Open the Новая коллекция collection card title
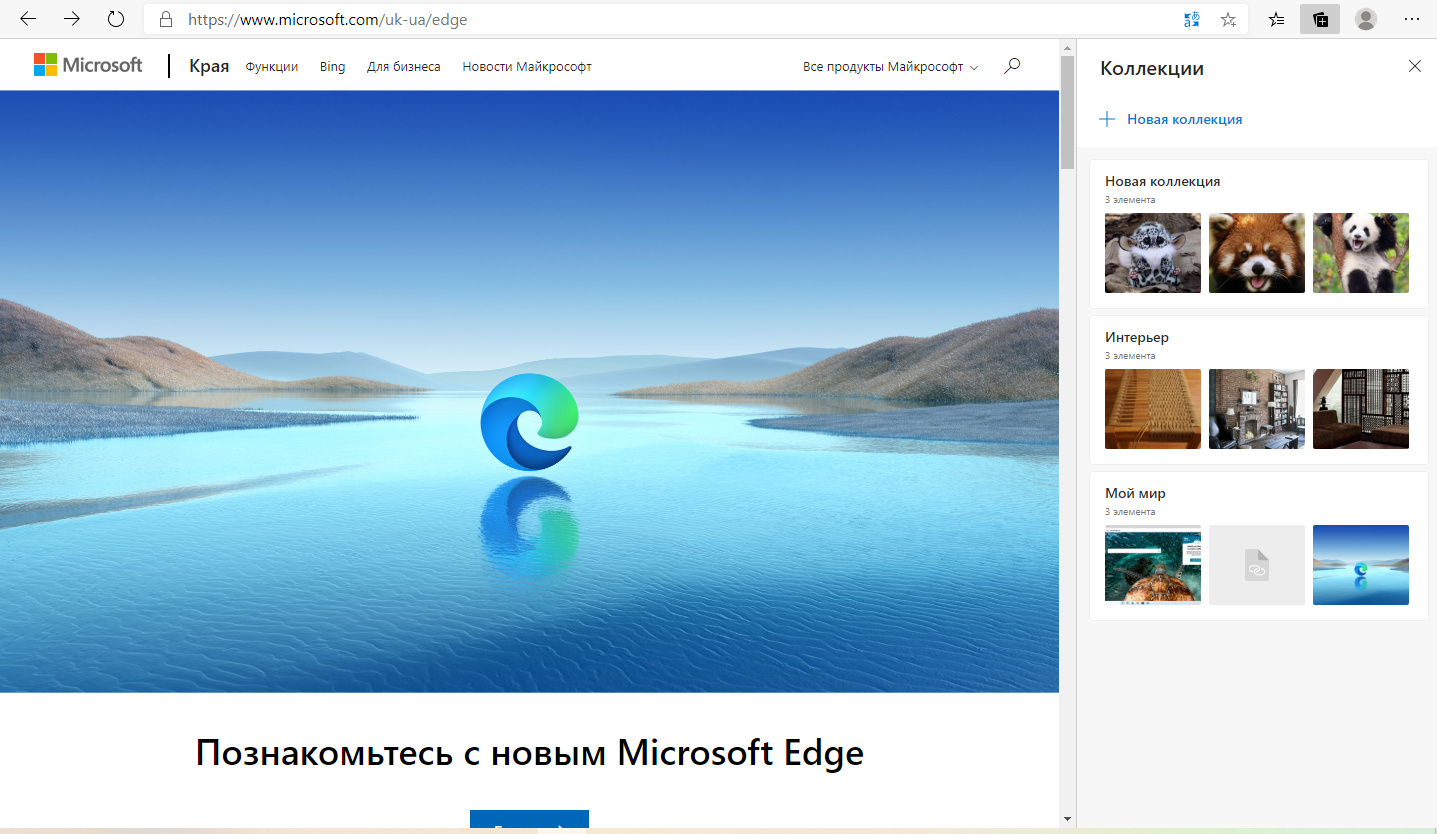 click(1163, 181)
